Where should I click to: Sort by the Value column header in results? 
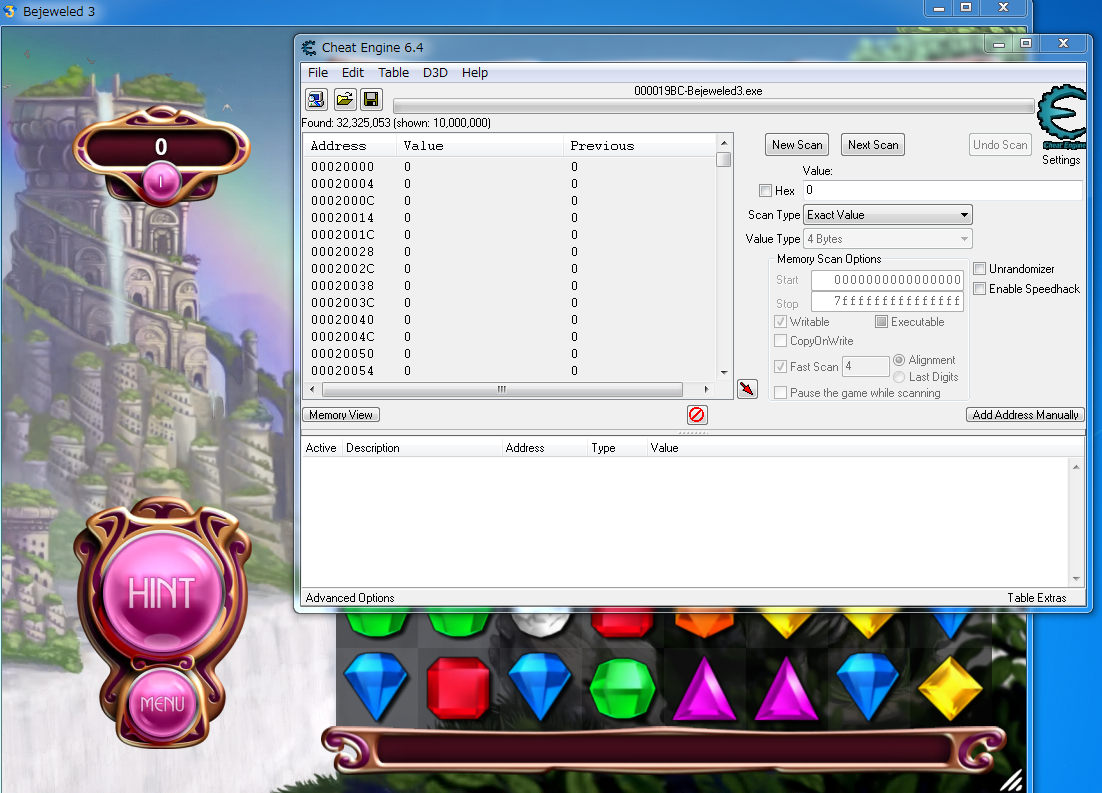tap(479, 146)
